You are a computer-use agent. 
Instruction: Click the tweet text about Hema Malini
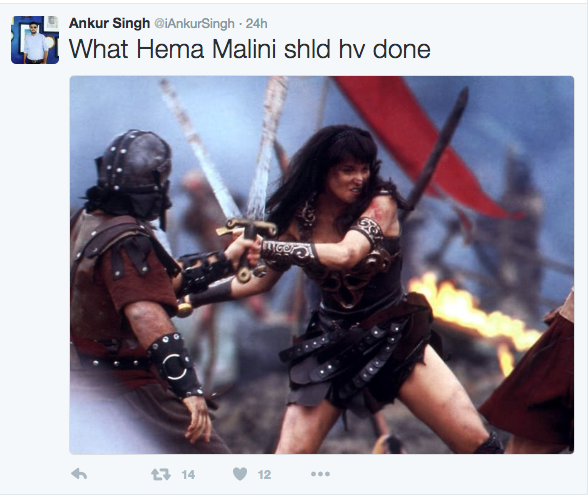tap(249, 49)
